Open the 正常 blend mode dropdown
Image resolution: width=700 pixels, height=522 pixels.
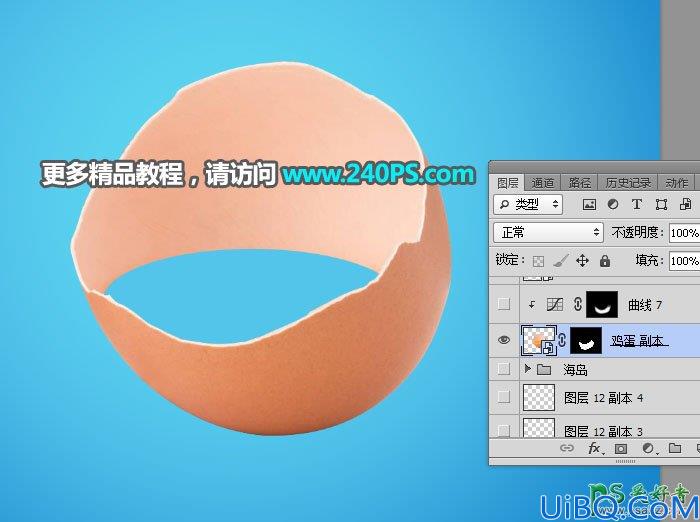(x=548, y=233)
